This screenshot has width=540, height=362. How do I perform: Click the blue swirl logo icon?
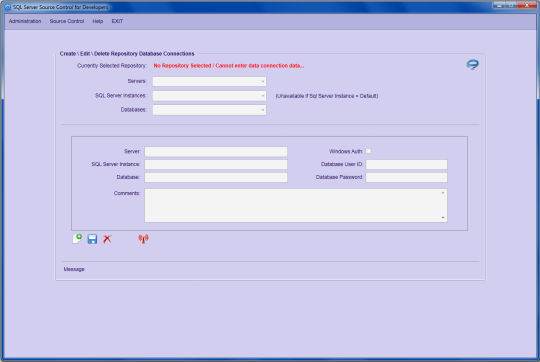pos(472,64)
